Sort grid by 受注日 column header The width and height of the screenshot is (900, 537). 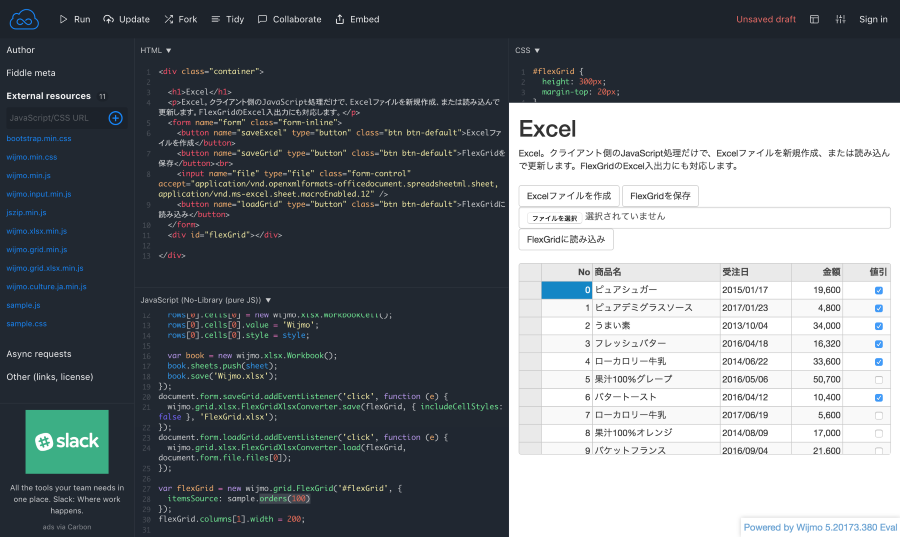click(755, 272)
